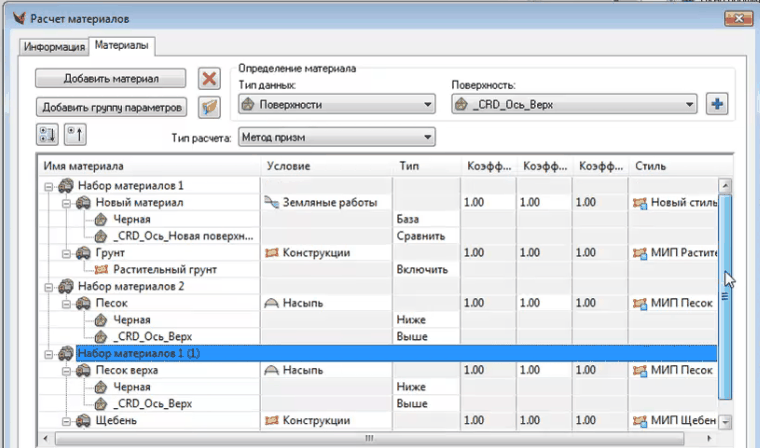The image size is (760, 448).
Task: Click the МИП Щебень style icon
Action: tap(640, 421)
